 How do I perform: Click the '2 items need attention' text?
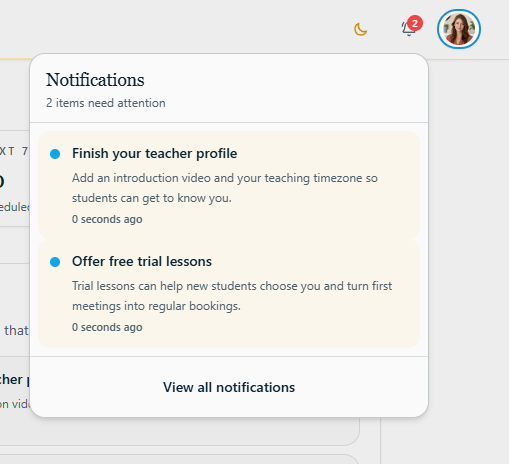pyautogui.click(x=106, y=103)
